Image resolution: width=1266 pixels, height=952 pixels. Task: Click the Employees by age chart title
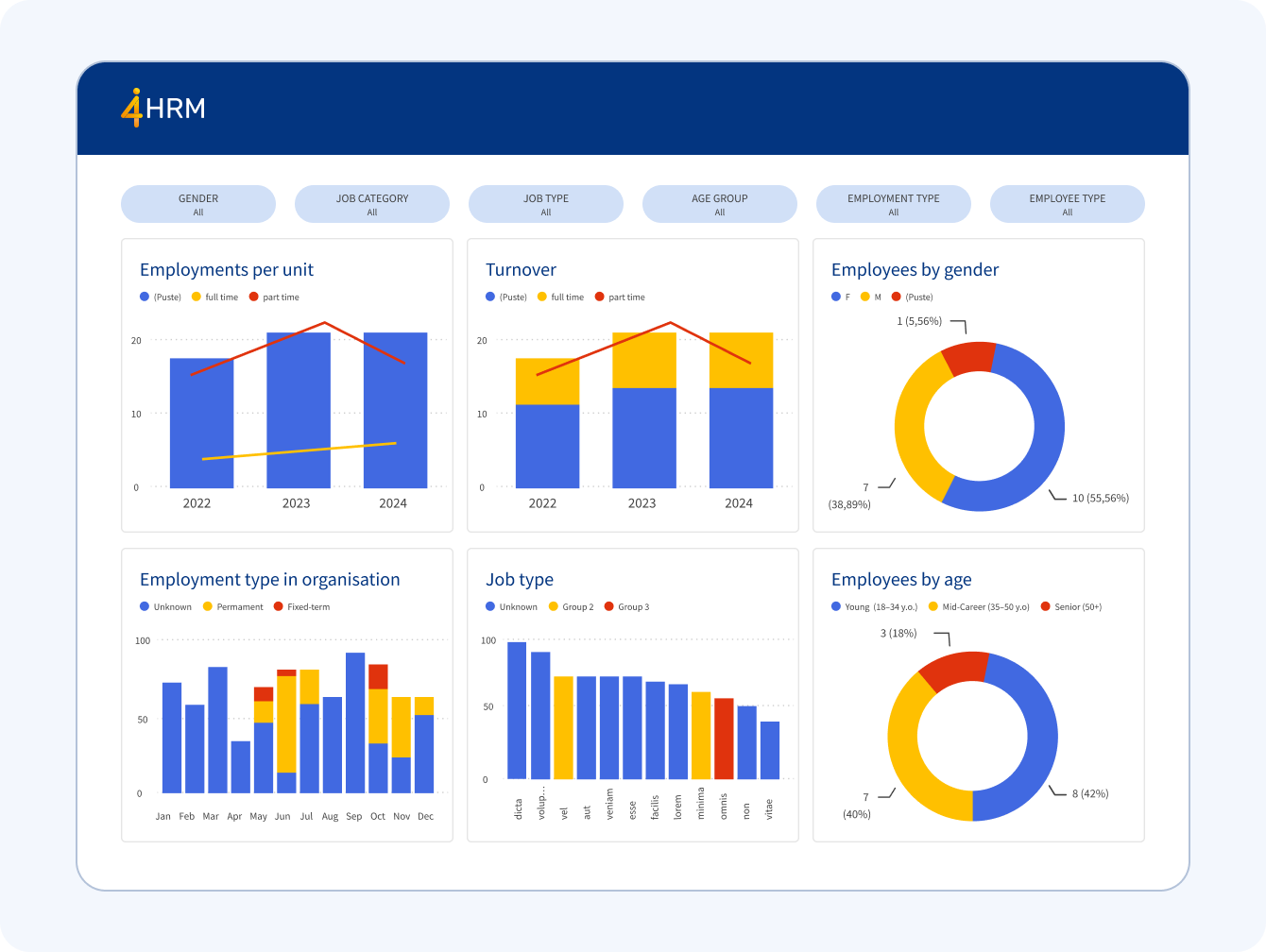click(902, 580)
